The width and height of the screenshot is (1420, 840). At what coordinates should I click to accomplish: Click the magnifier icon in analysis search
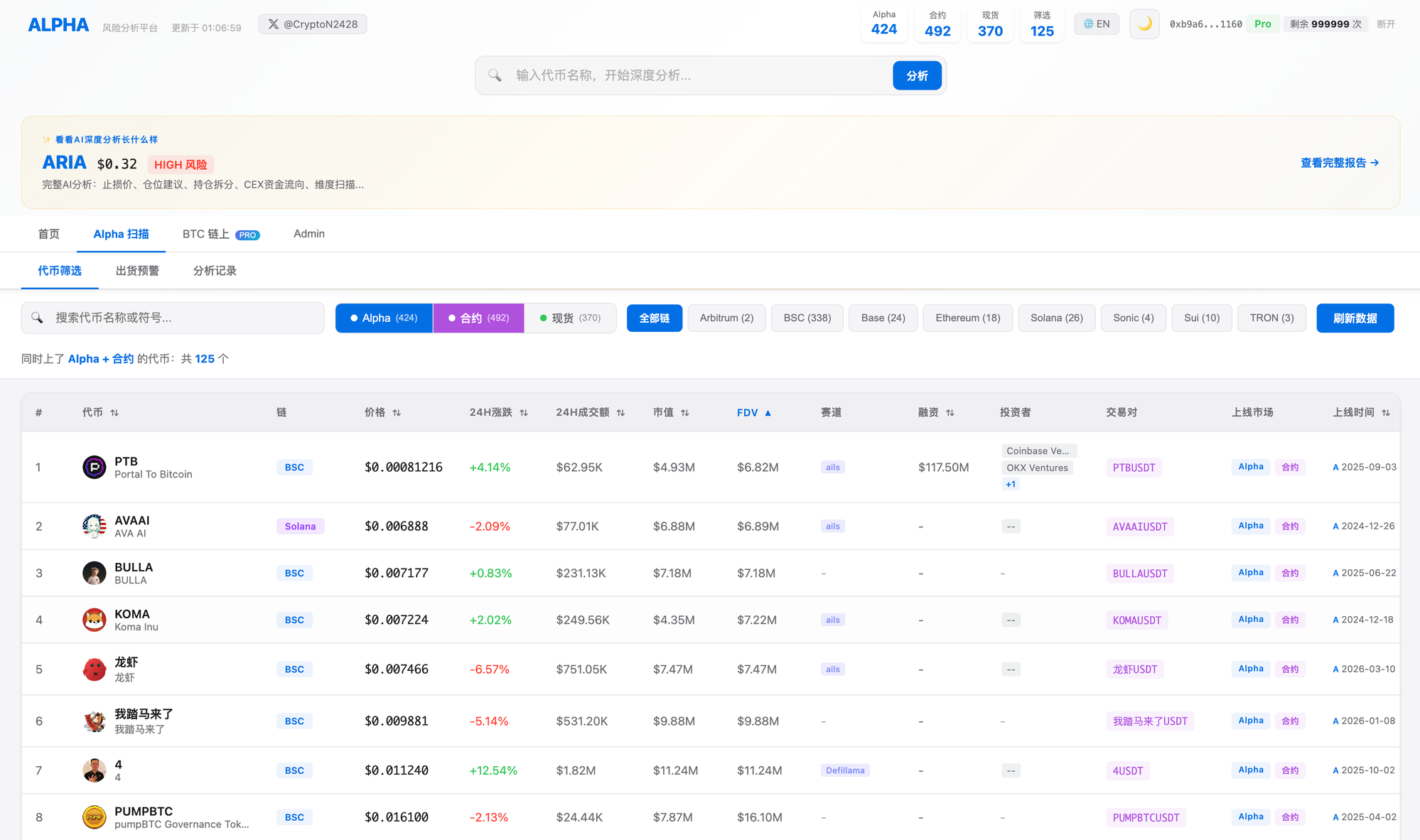pos(495,75)
